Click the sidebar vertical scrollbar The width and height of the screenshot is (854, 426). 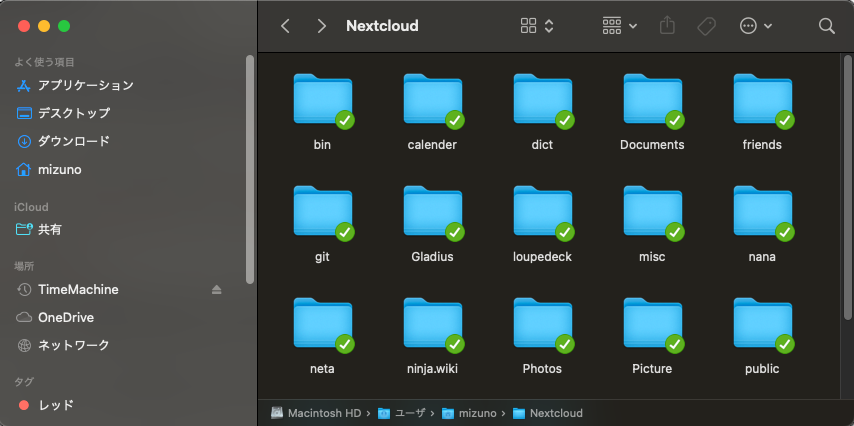pos(249,170)
